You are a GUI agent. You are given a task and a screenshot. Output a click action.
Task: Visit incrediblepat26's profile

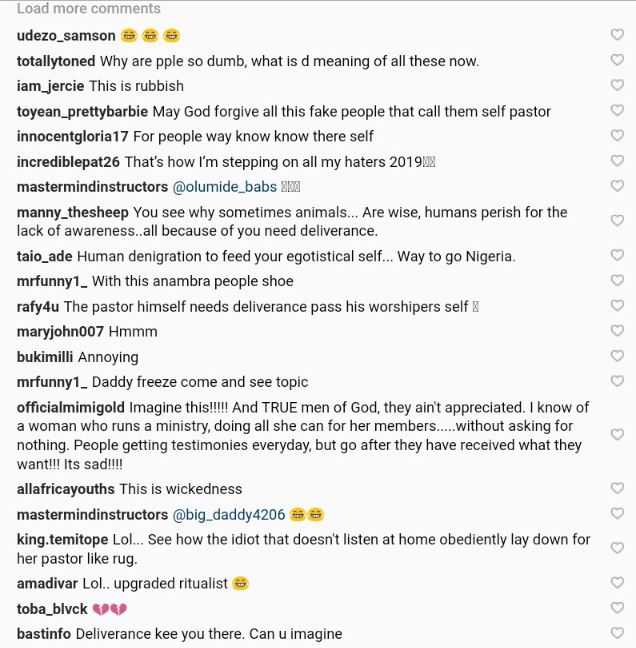pyautogui.click(x=67, y=161)
